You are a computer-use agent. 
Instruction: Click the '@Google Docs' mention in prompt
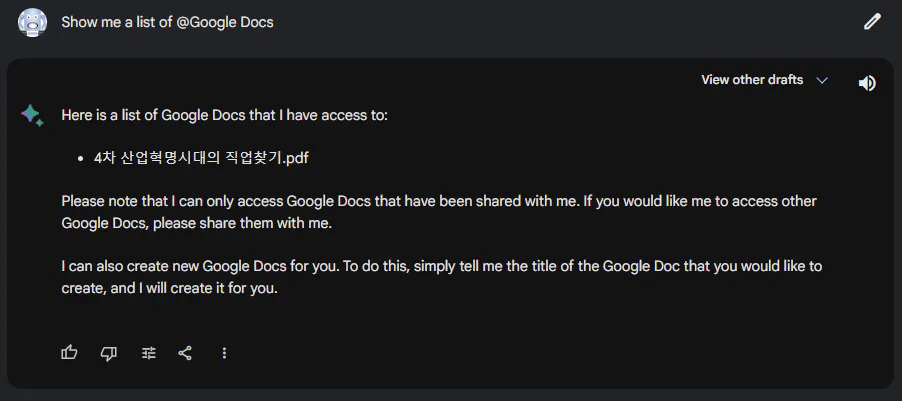(224, 22)
